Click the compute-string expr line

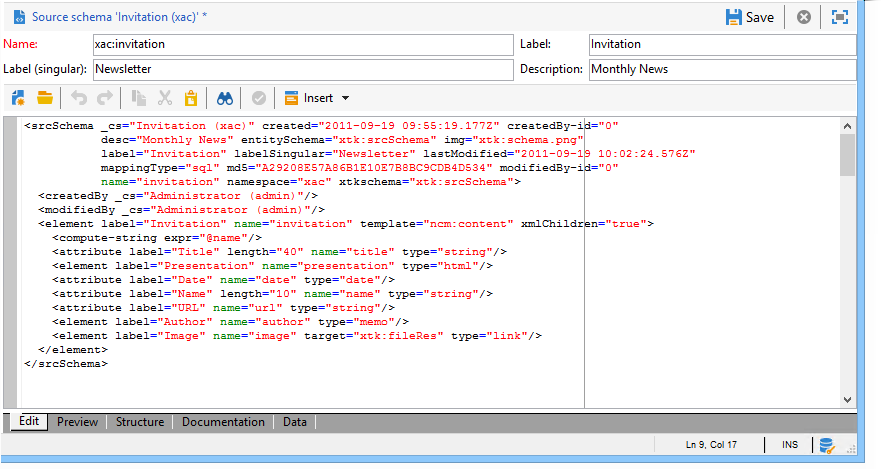pos(157,238)
